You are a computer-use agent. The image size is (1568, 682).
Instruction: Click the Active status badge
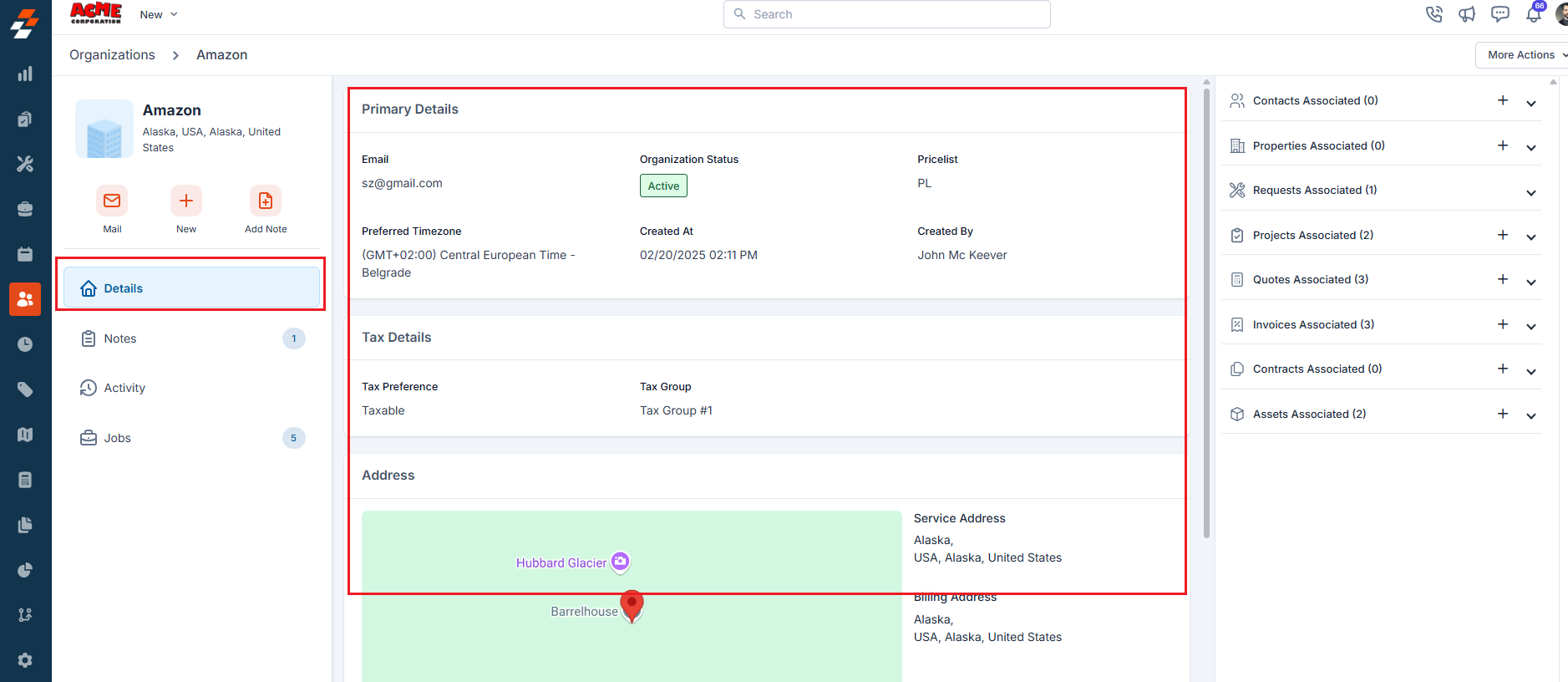663,186
